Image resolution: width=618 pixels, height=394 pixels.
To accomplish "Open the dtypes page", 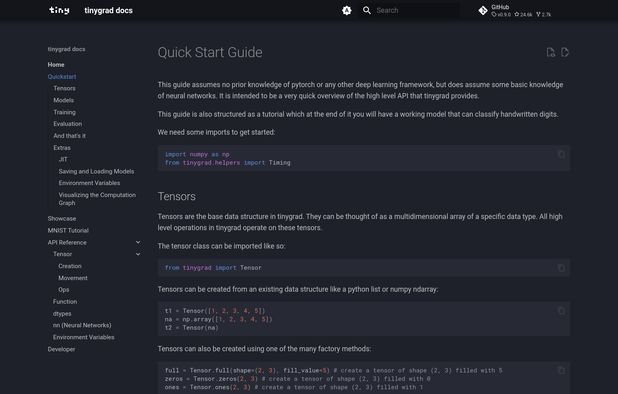I will coord(62,314).
